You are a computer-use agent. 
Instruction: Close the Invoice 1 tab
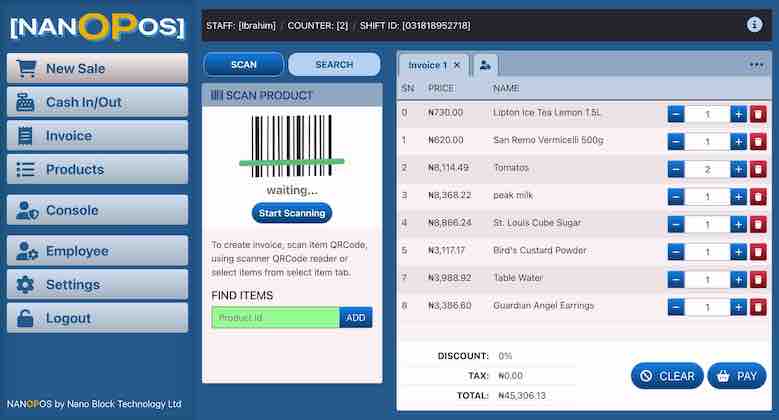tap(457, 65)
